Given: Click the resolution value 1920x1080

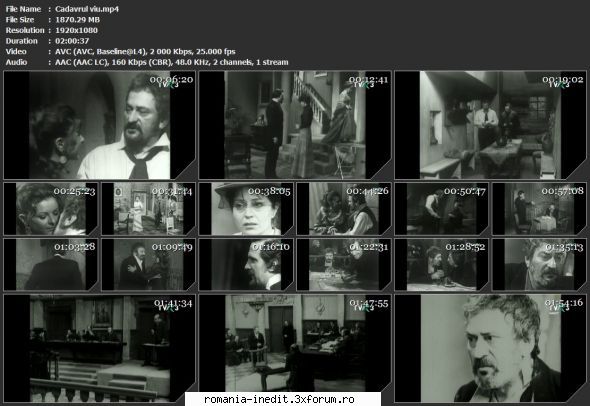Looking at the screenshot, I should click(76, 30).
